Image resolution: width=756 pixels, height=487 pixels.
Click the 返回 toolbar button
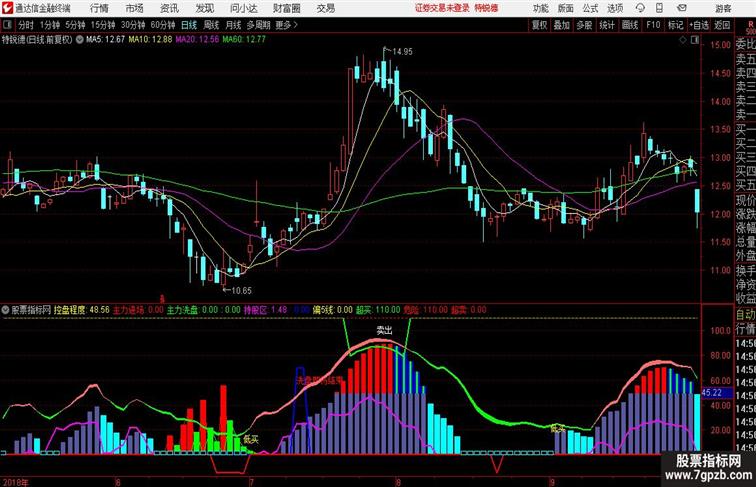(x=722, y=25)
